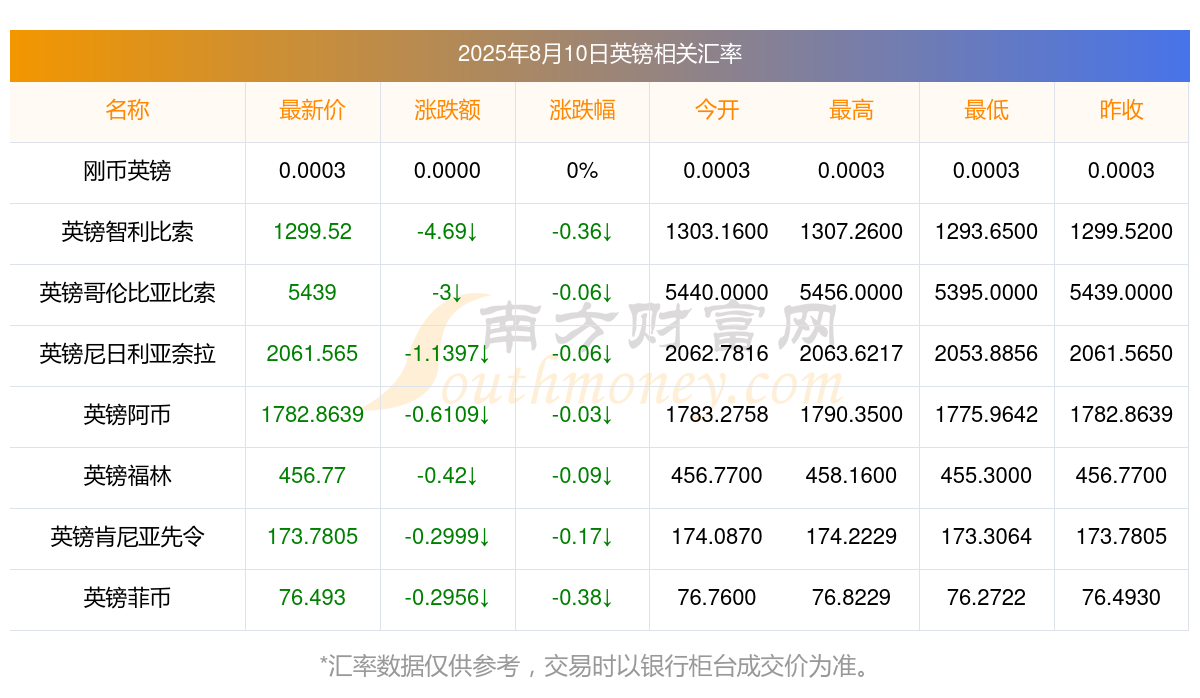Click the high value 5456.0000
This screenshot has width=1200, height=698.
click(x=851, y=293)
